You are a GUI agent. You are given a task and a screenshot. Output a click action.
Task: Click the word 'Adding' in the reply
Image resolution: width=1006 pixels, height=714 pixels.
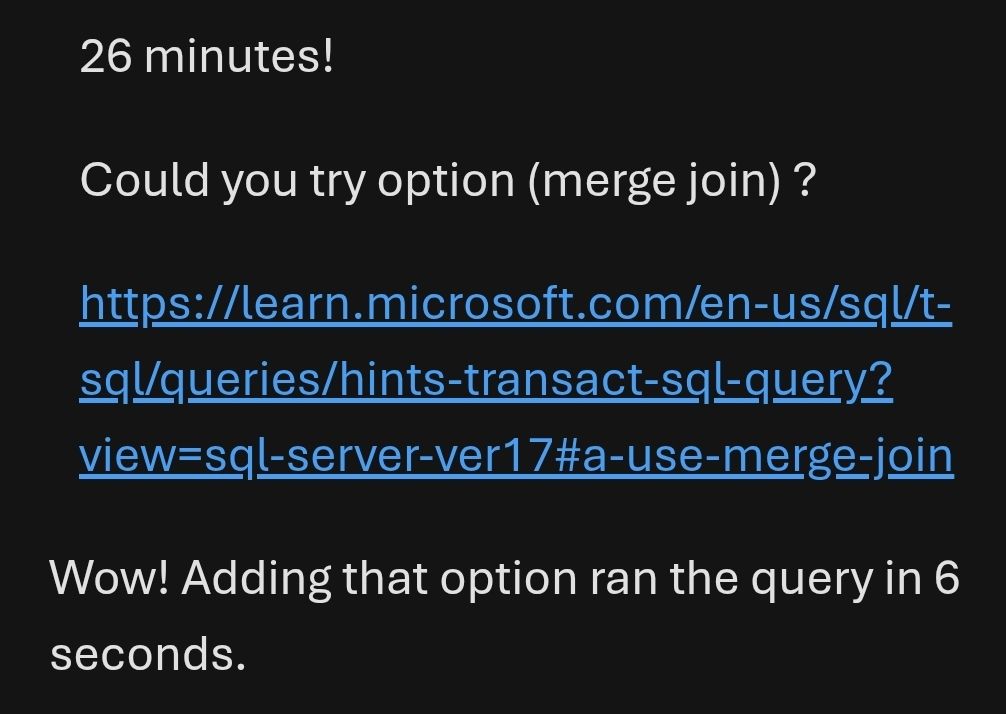tap(256, 578)
